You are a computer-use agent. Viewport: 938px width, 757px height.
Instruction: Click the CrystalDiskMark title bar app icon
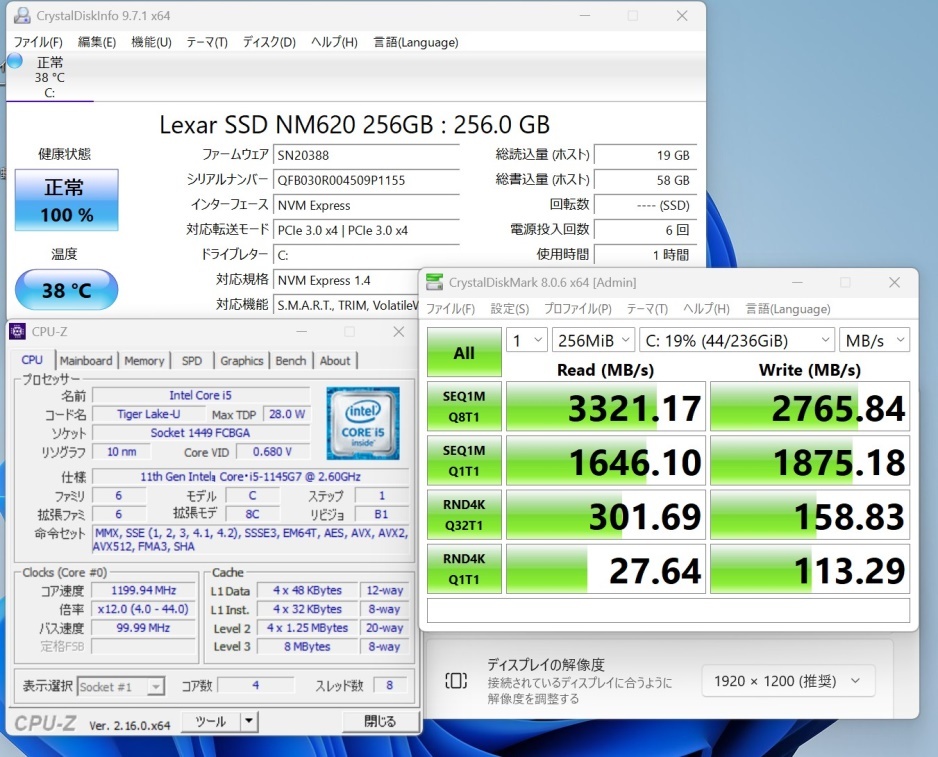click(x=434, y=283)
